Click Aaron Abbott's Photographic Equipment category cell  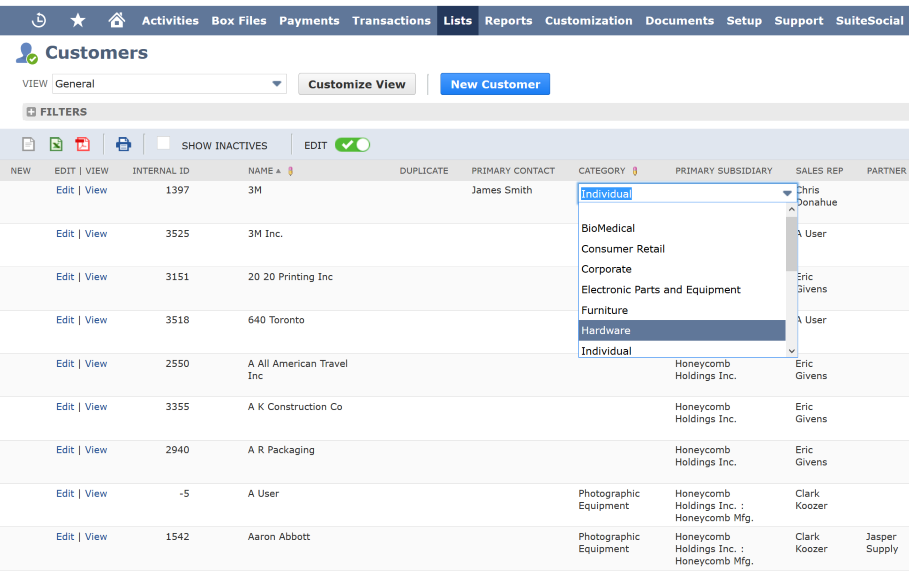(609, 543)
